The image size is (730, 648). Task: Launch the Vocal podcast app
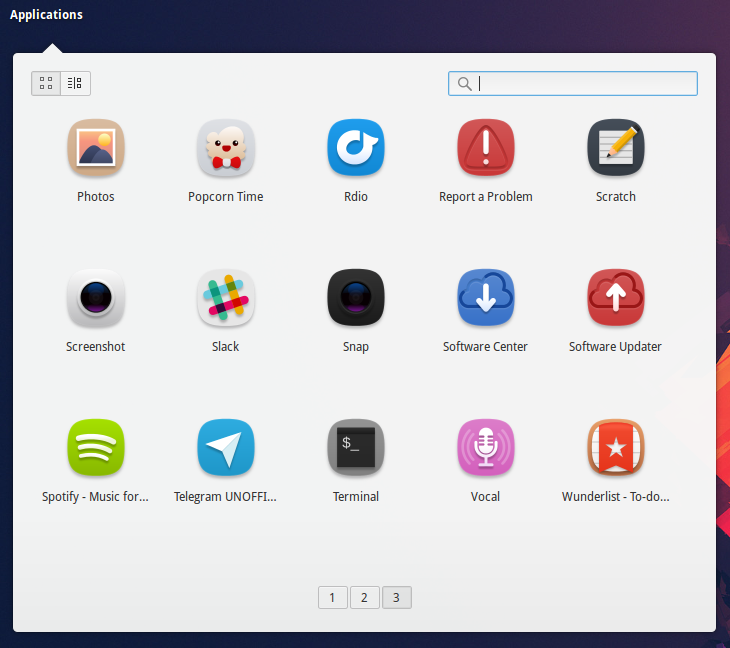[x=486, y=448]
